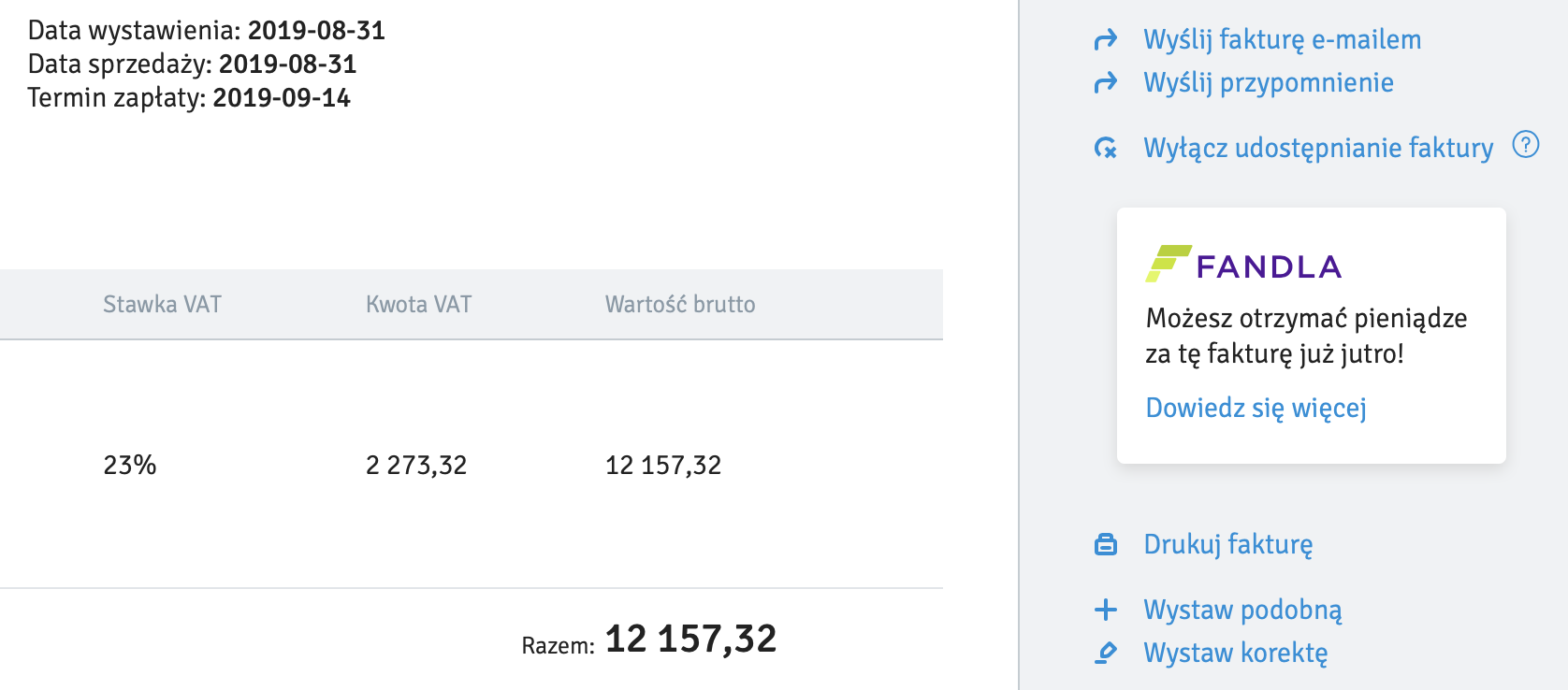Select Wyślij przypomnienie link
This screenshot has height=690, width=1568.
[x=1268, y=82]
